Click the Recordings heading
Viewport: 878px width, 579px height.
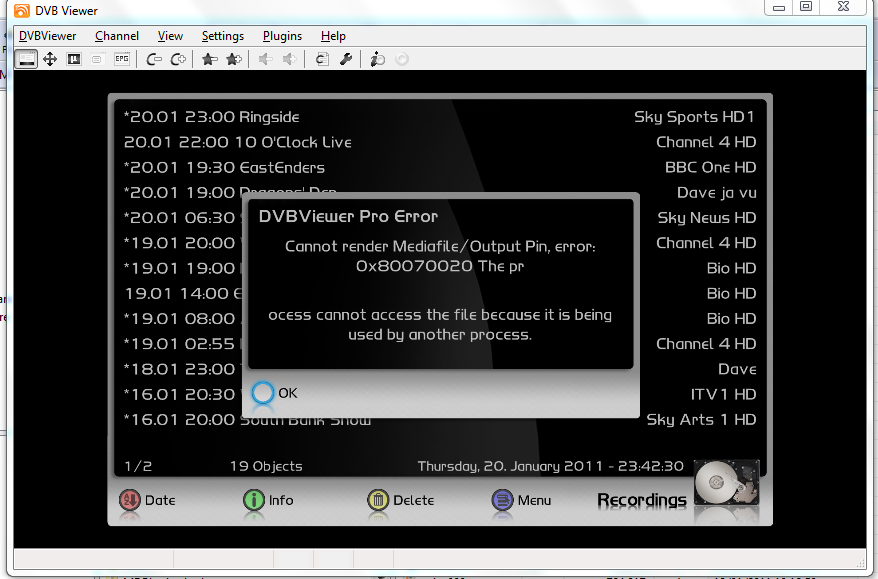click(x=642, y=500)
